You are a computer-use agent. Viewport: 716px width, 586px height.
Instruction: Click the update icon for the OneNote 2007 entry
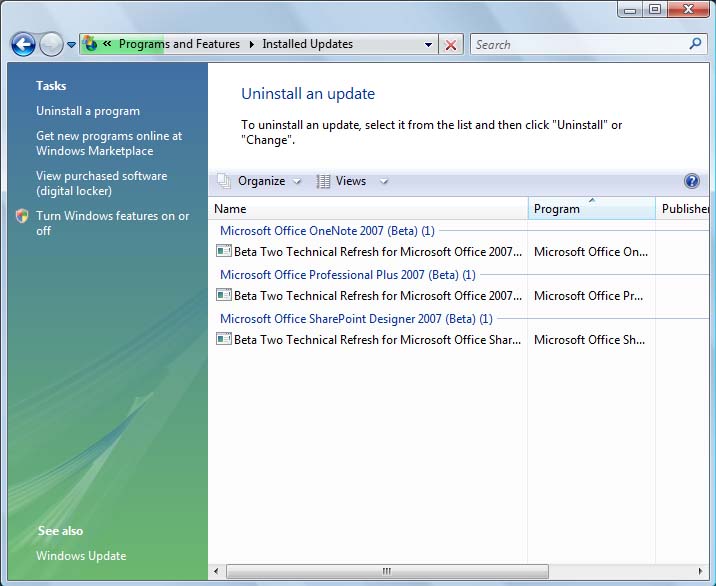[224, 252]
